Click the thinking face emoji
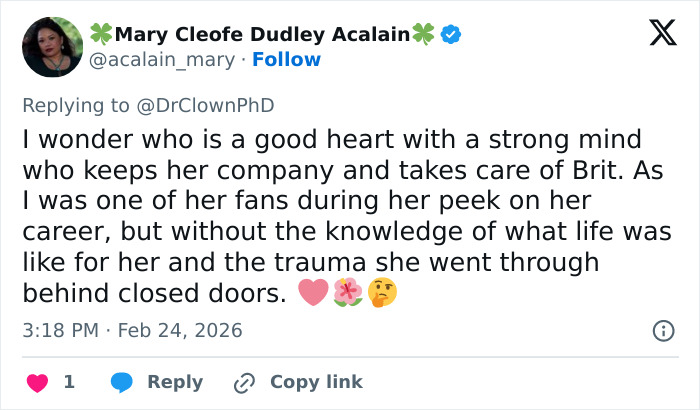The width and height of the screenshot is (700, 410). (x=383, y=292)
